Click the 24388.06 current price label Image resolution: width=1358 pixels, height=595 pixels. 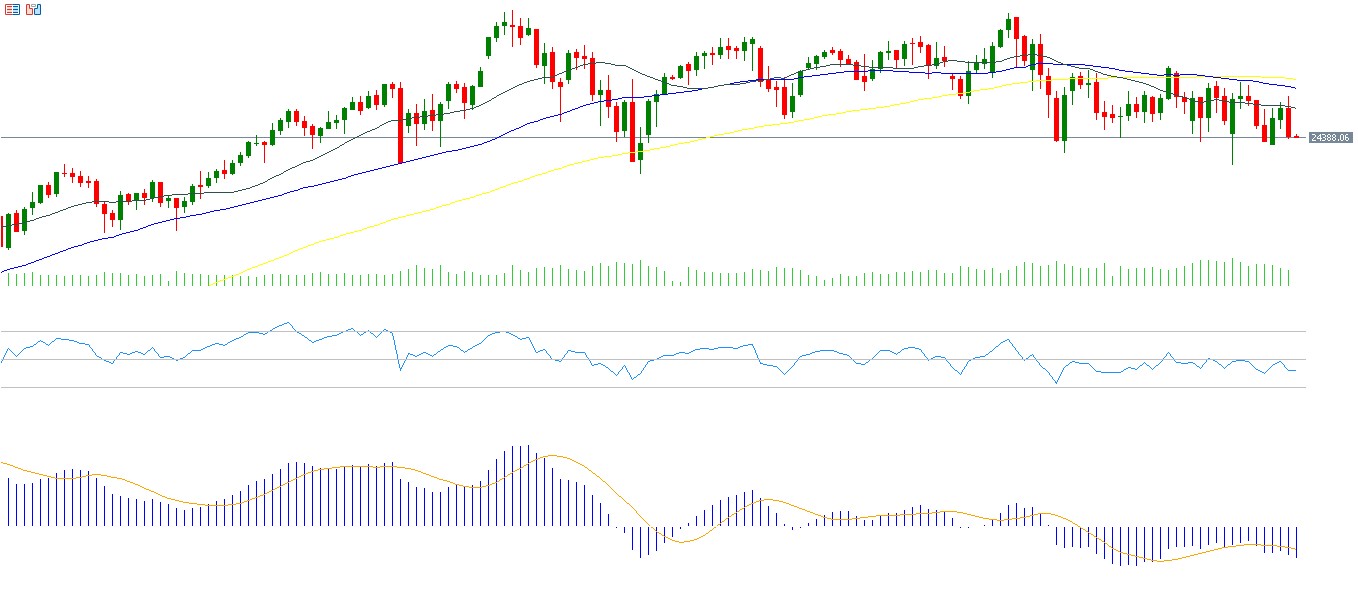click(1330, 137)
